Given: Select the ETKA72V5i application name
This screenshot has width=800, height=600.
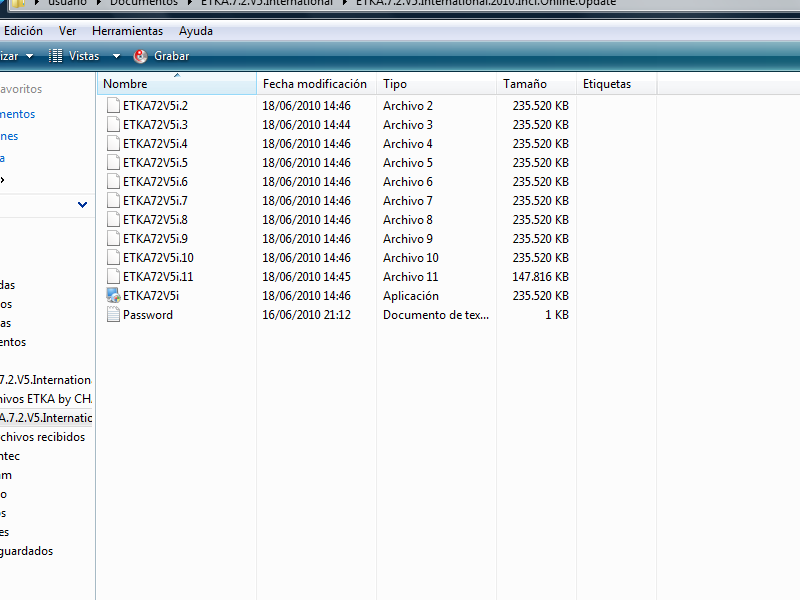Looking at the screenshot, I should [151, 296].
